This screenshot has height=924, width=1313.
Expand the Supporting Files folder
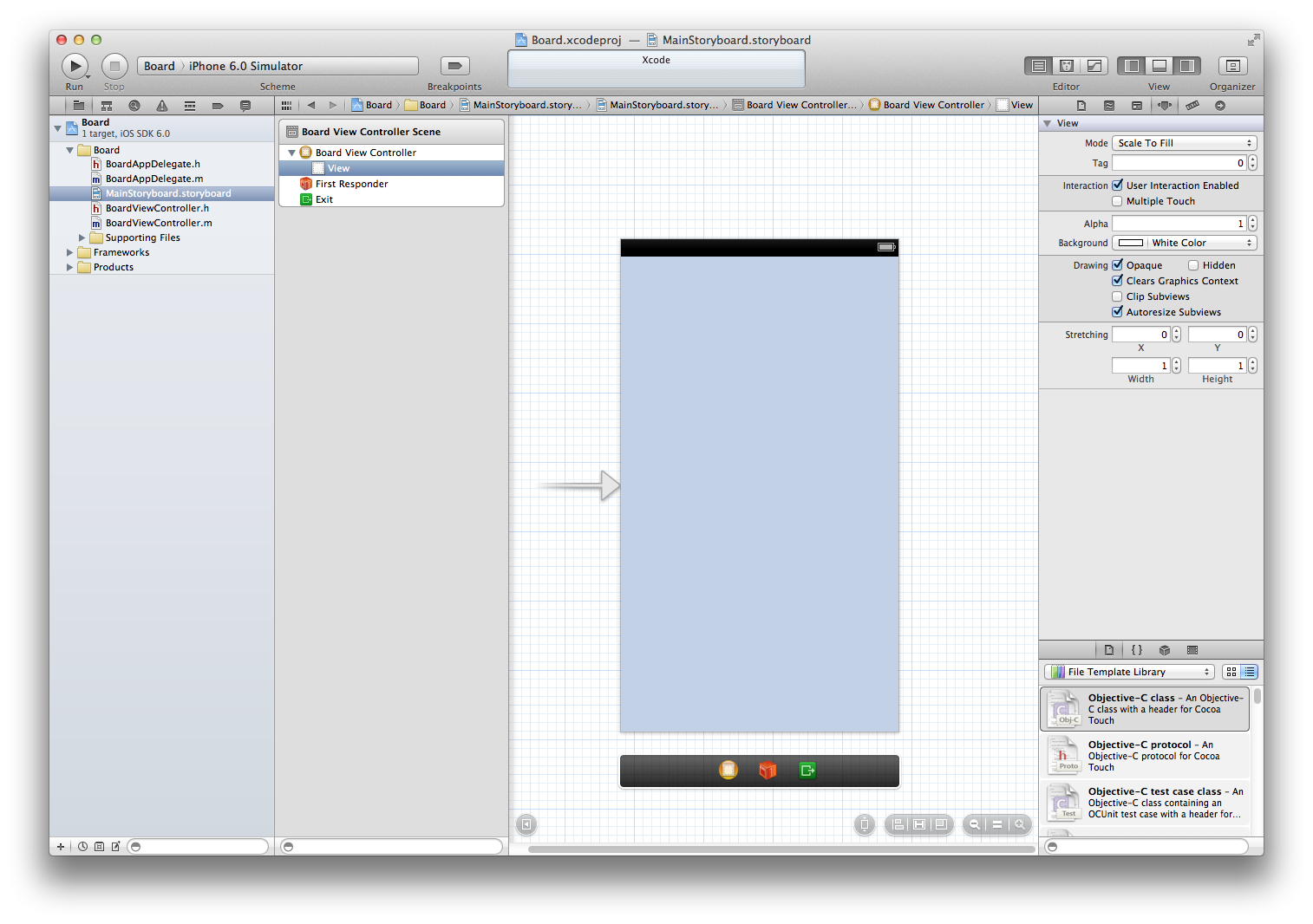82,238
